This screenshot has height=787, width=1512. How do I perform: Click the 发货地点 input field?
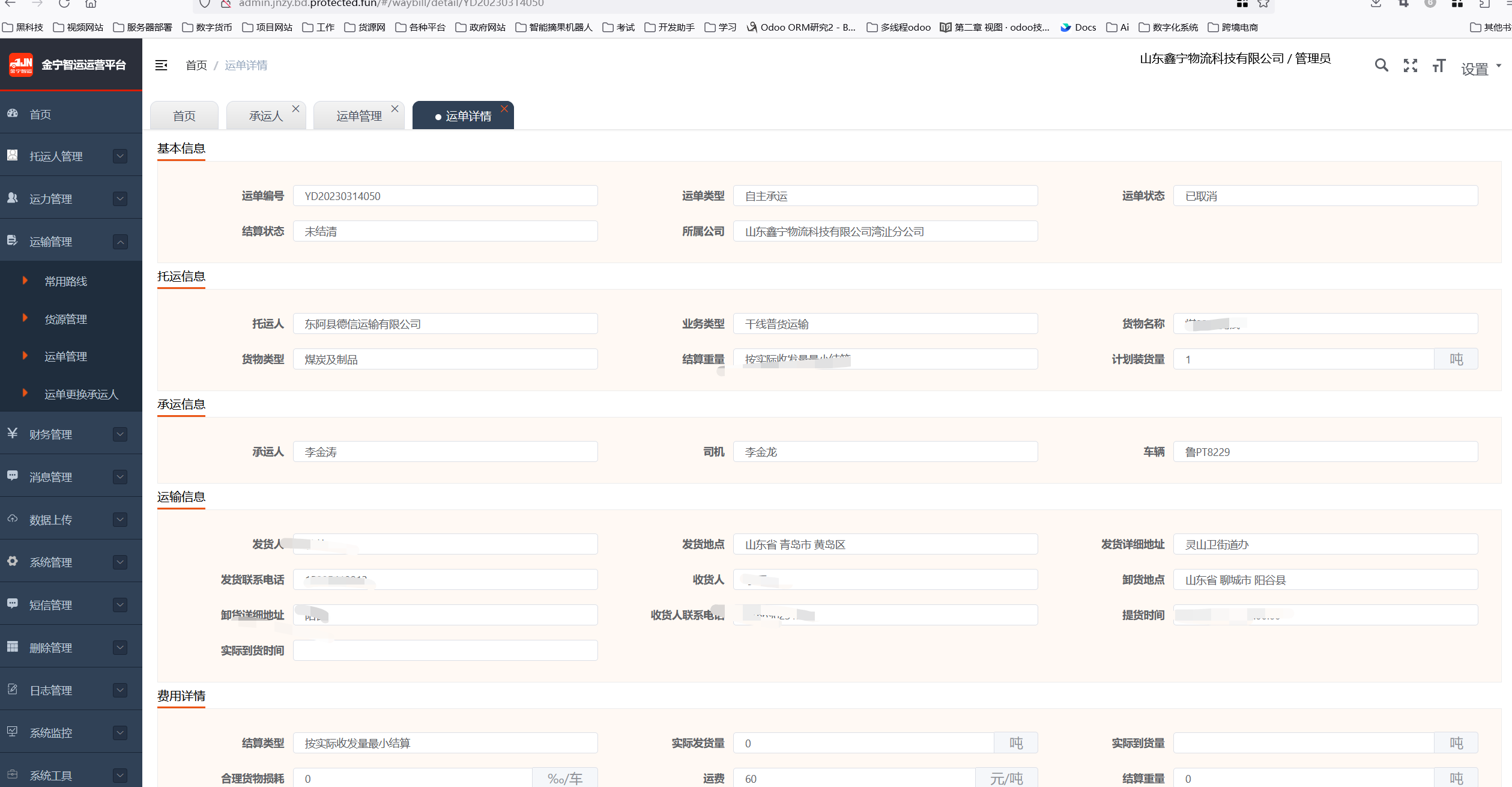click(885, 544)
